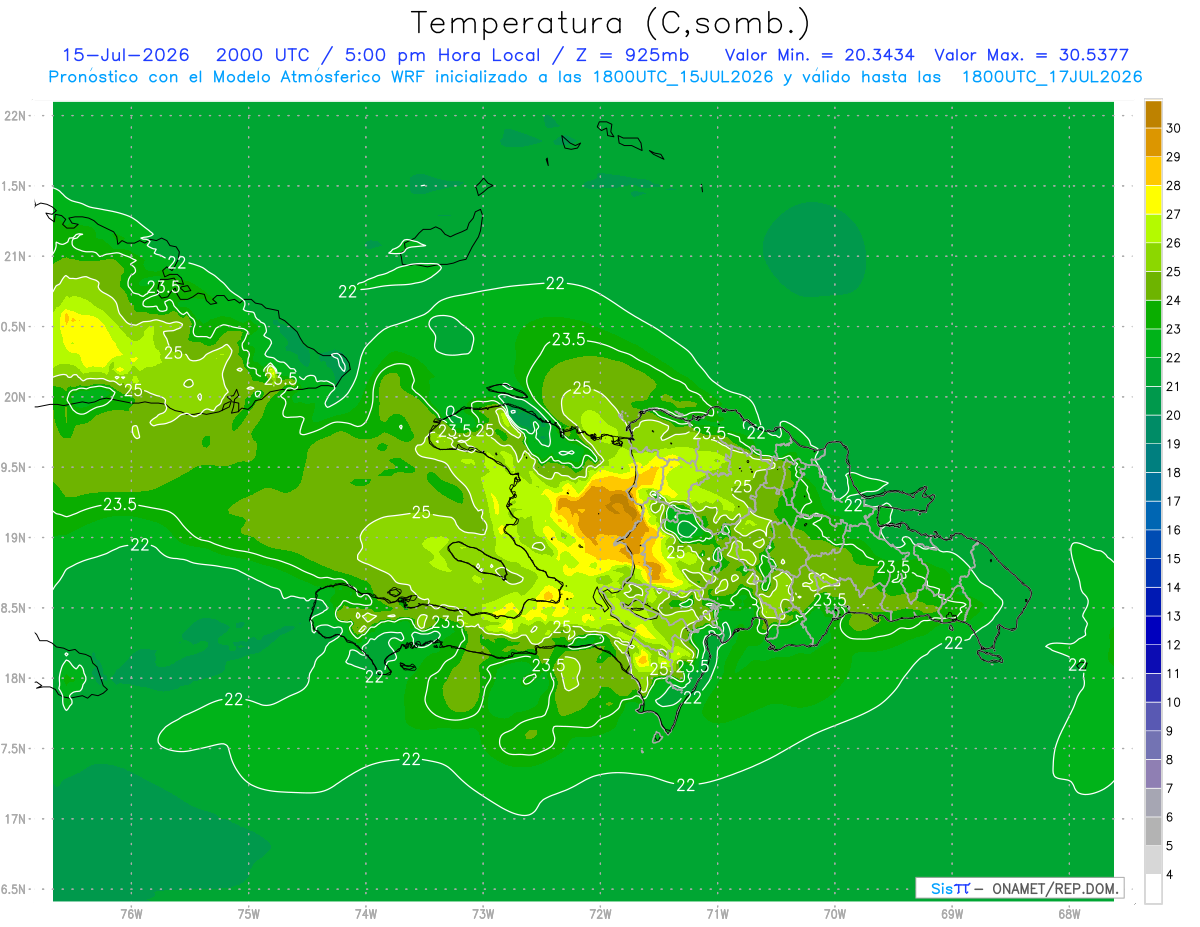Click legend swatch between 27 and 28
This screenshot has width=1200, height=927.
1153,200
